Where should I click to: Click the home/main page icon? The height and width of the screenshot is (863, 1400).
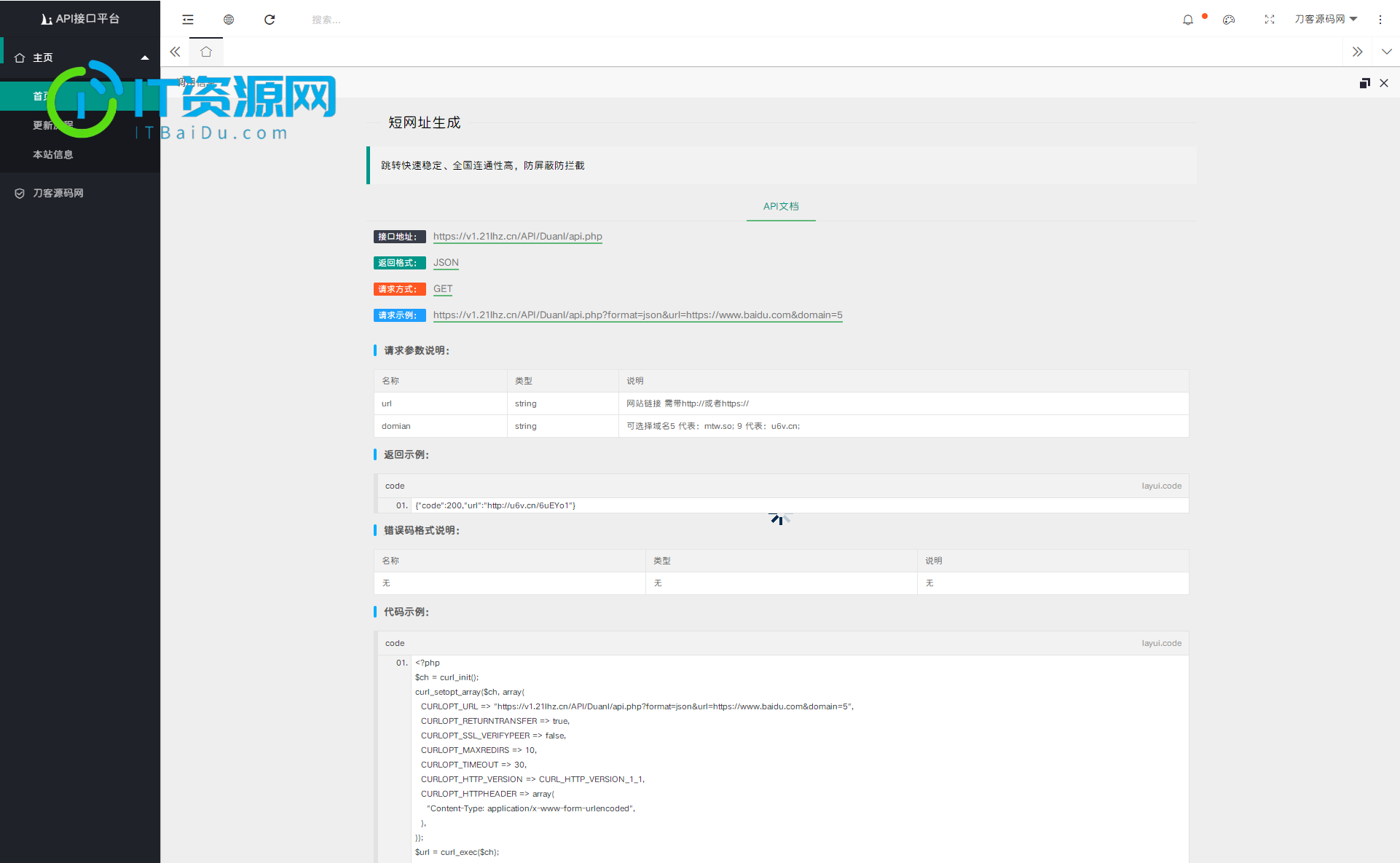(205, 51)
